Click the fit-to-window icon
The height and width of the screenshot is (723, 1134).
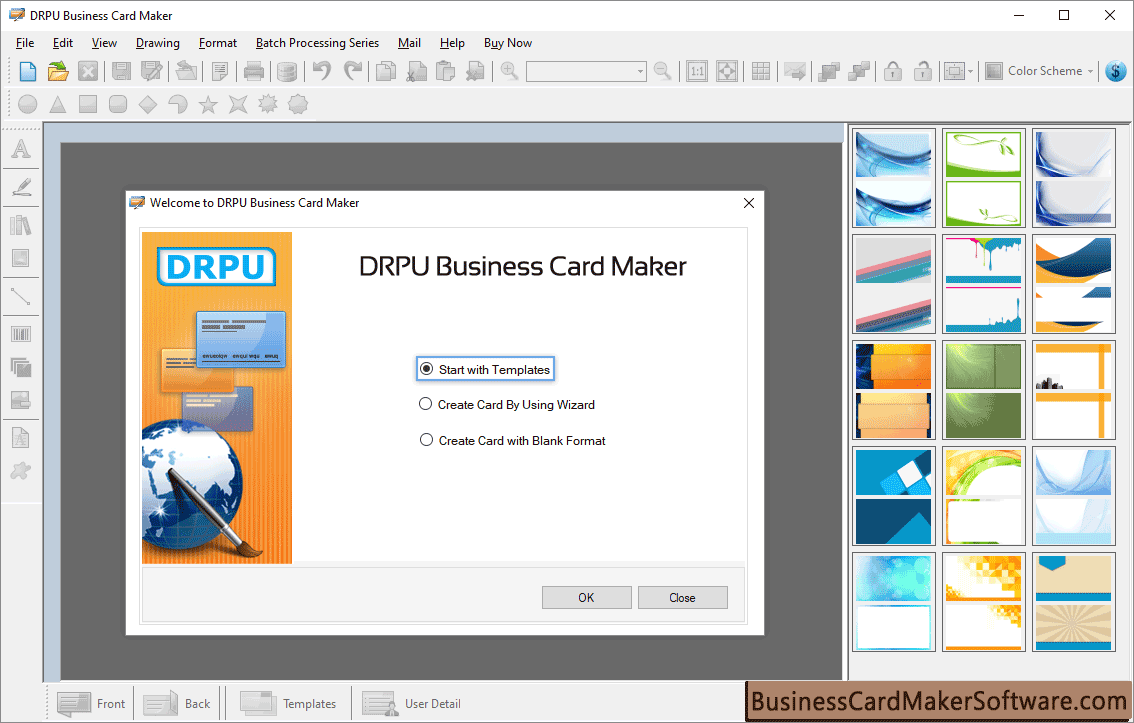click(x=727, y=71)
